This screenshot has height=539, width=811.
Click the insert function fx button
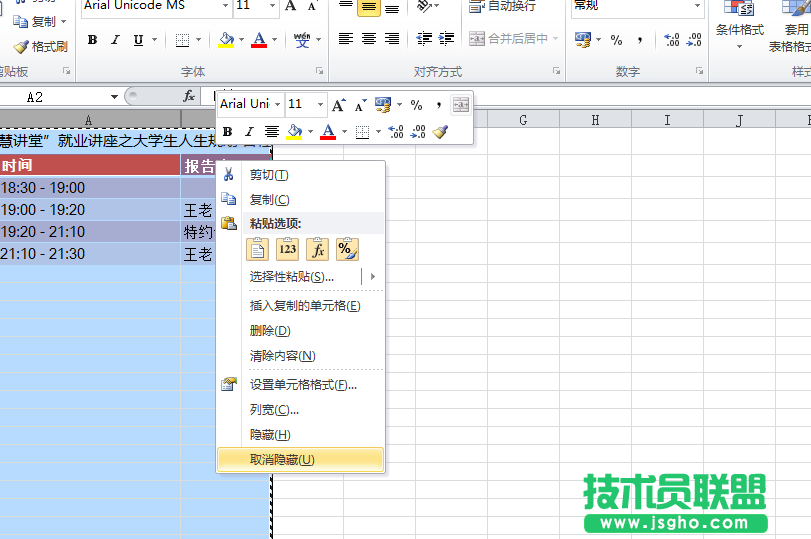click(x=189, y=96)
